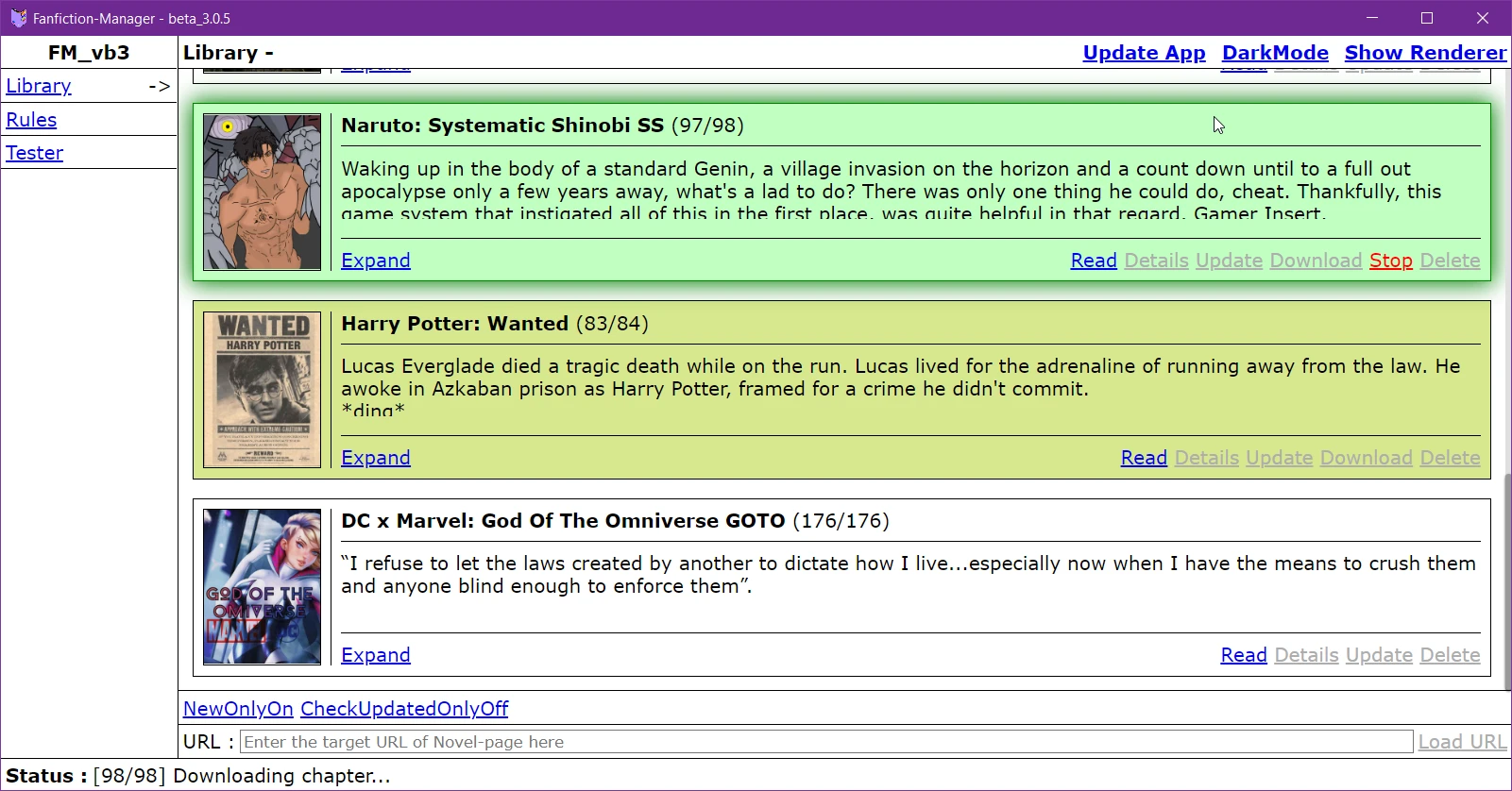1512x791 pixels.
Task: Click the novel URL input field
Action: pyautogui.click(x=826, y=742)
